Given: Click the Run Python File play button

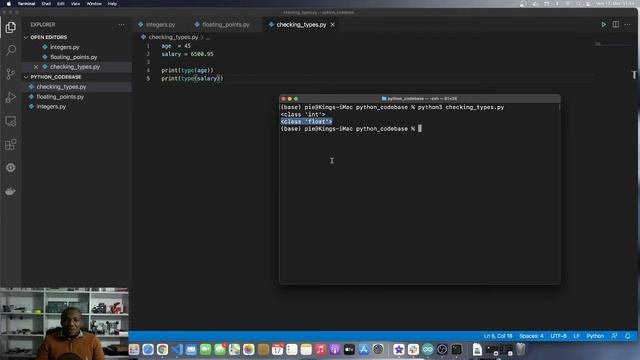Looking at the screenshot, I should 603,24.
